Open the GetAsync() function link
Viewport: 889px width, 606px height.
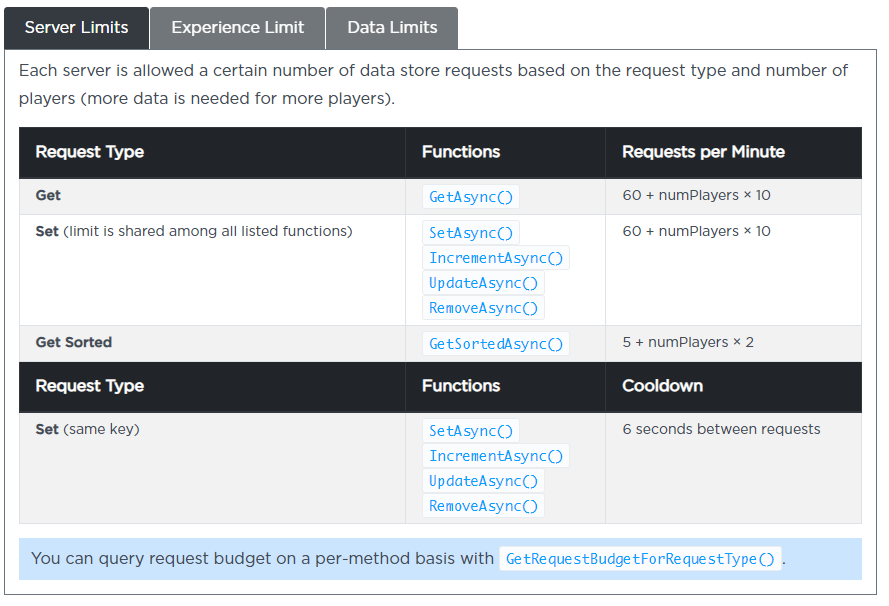pos(471,197)
